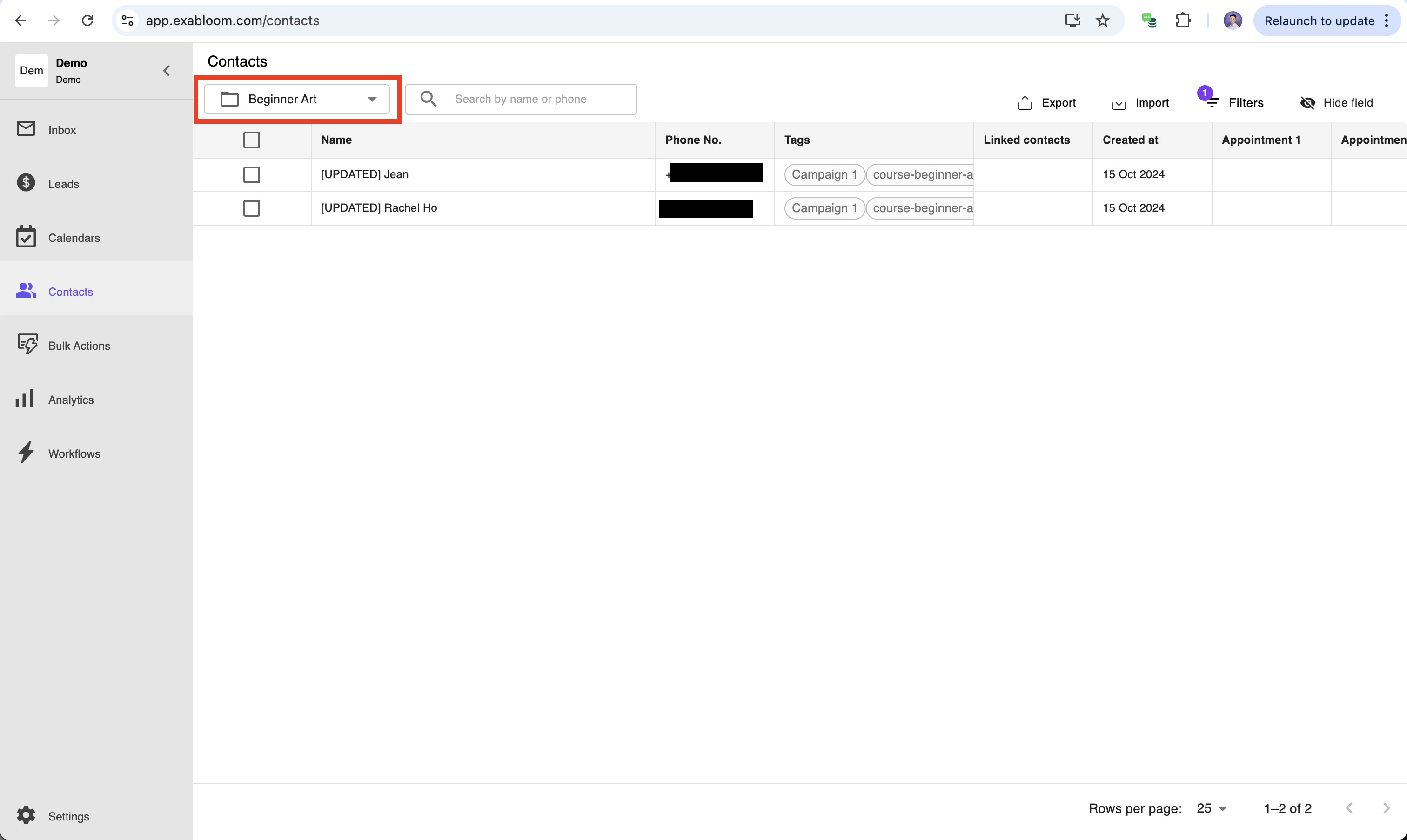The height and width of the screenshot is (840, 1407).
Task: Open the Analytics bar chart icon
Action: [25, 399]
